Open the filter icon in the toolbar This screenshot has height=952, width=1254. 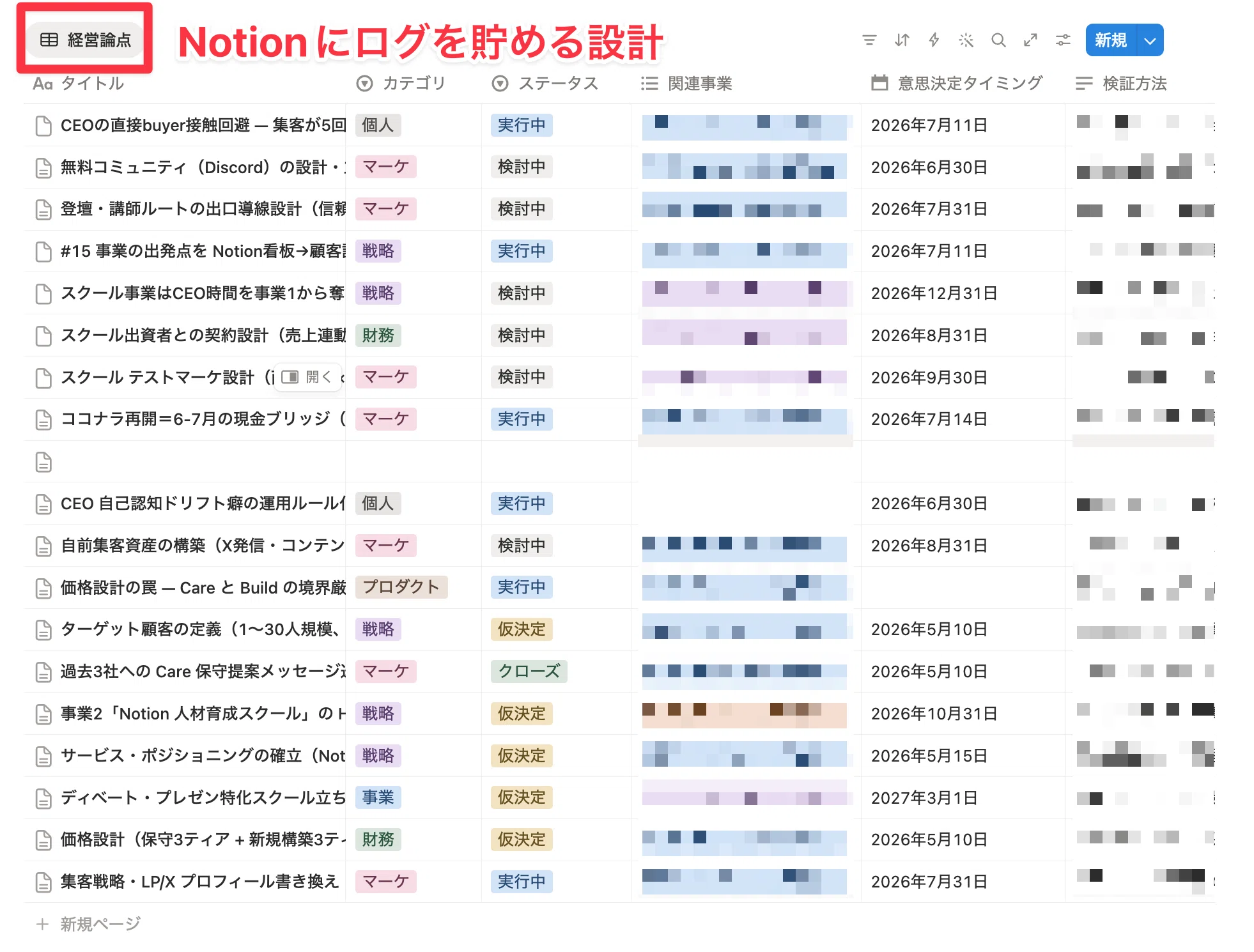point(869,40)
